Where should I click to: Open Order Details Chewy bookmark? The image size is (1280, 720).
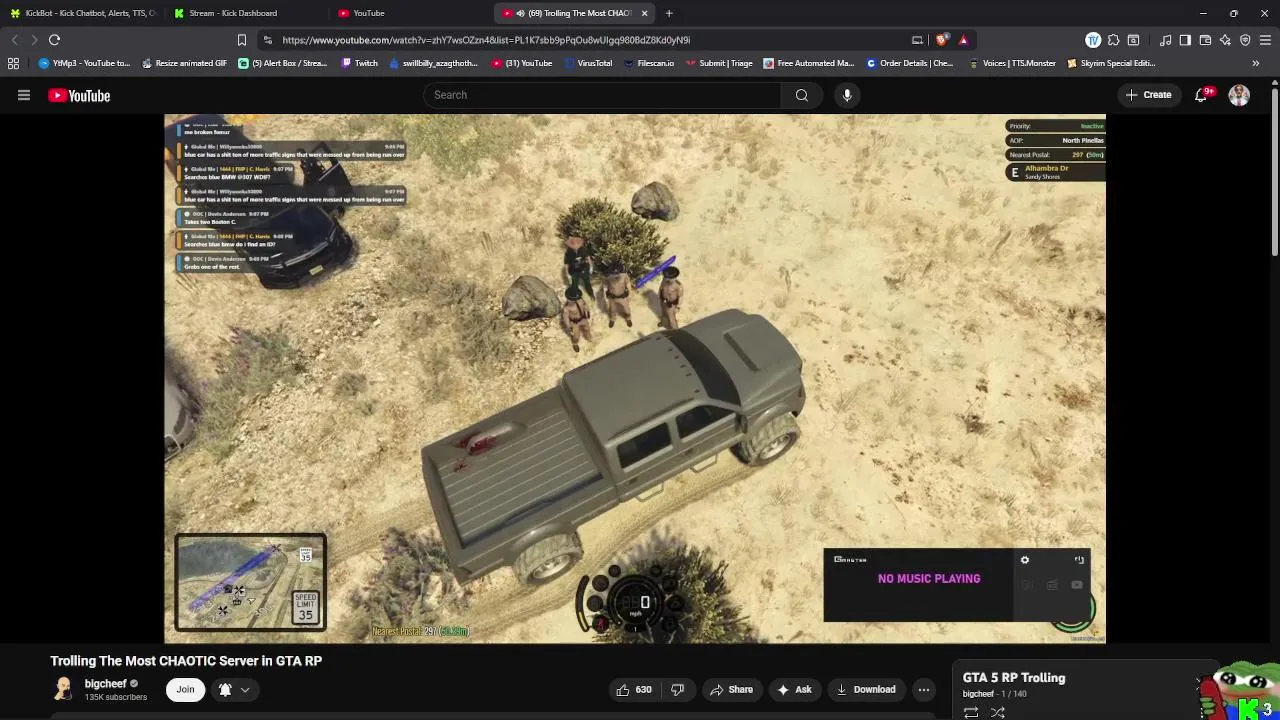coord(910,63)
